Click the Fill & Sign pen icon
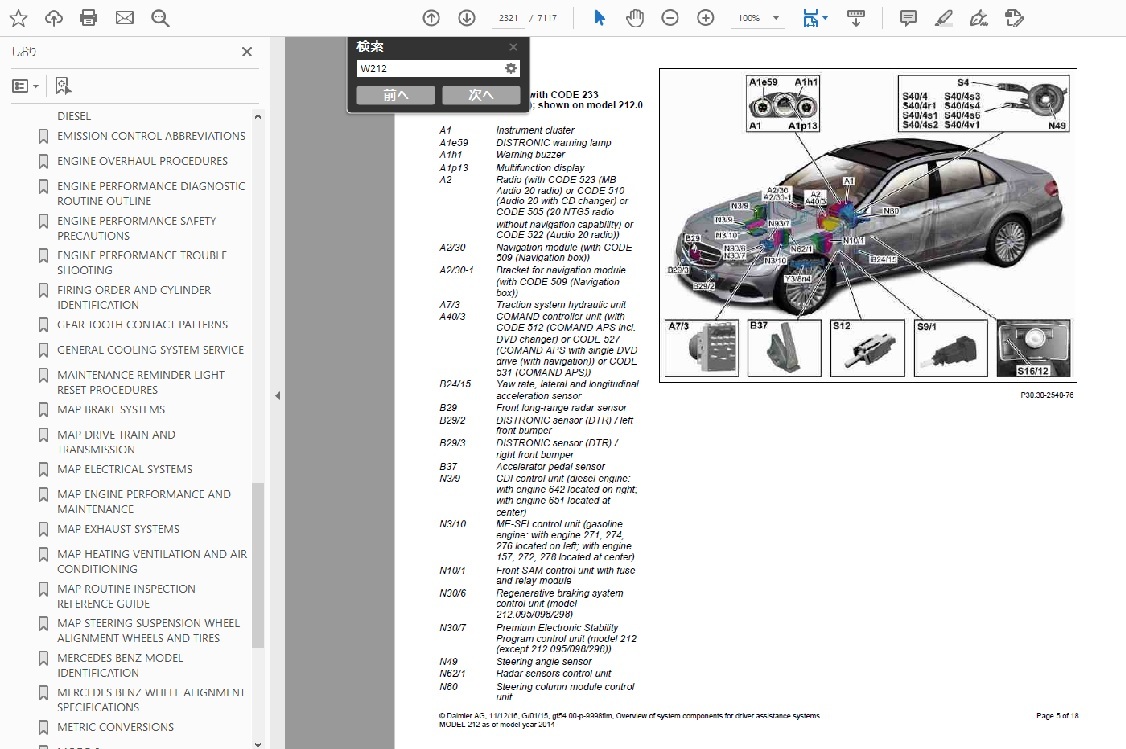 click(x=978, y=18)
